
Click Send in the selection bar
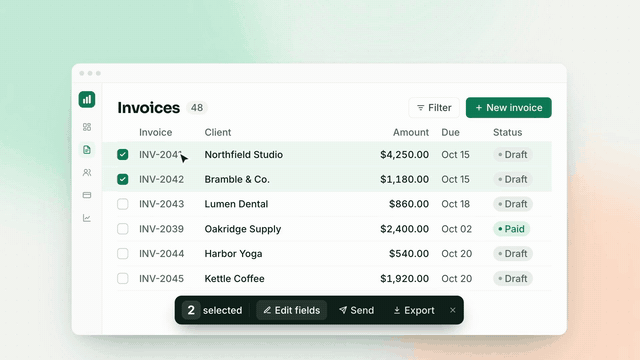[356, 310]
